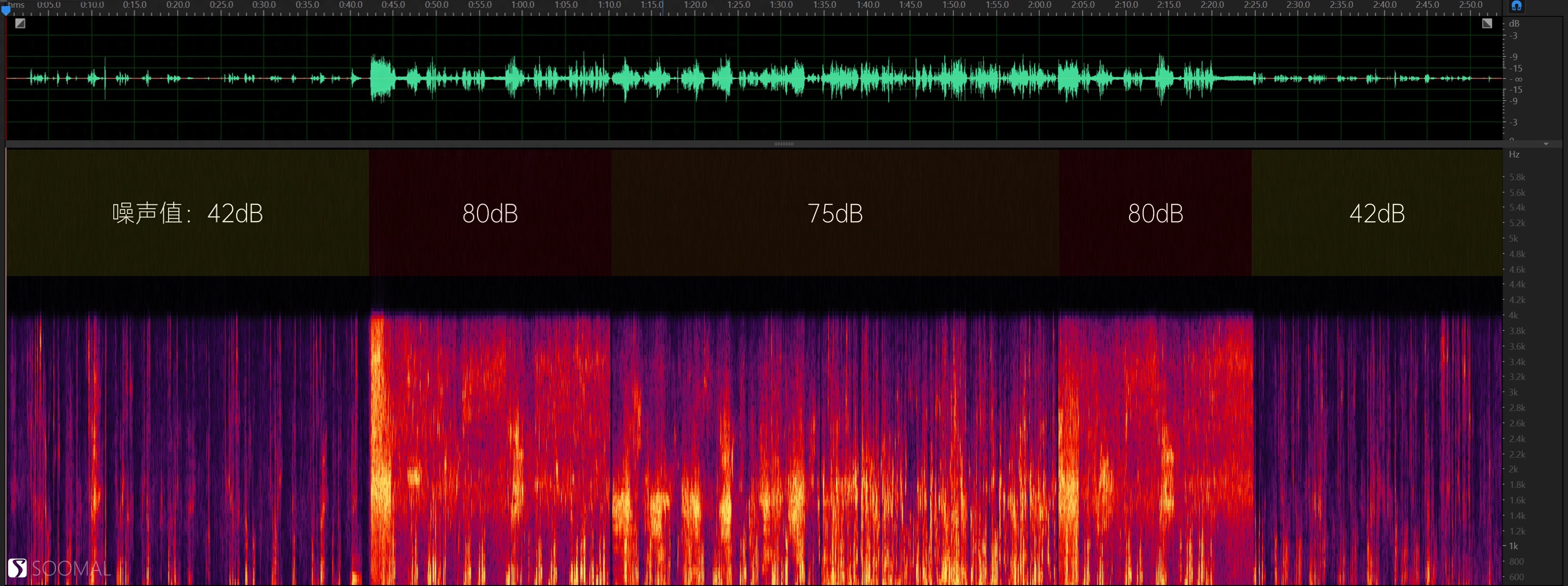
Task: Click the divider grip between waveform and spectrogram
Action: (x=783, y=144)
